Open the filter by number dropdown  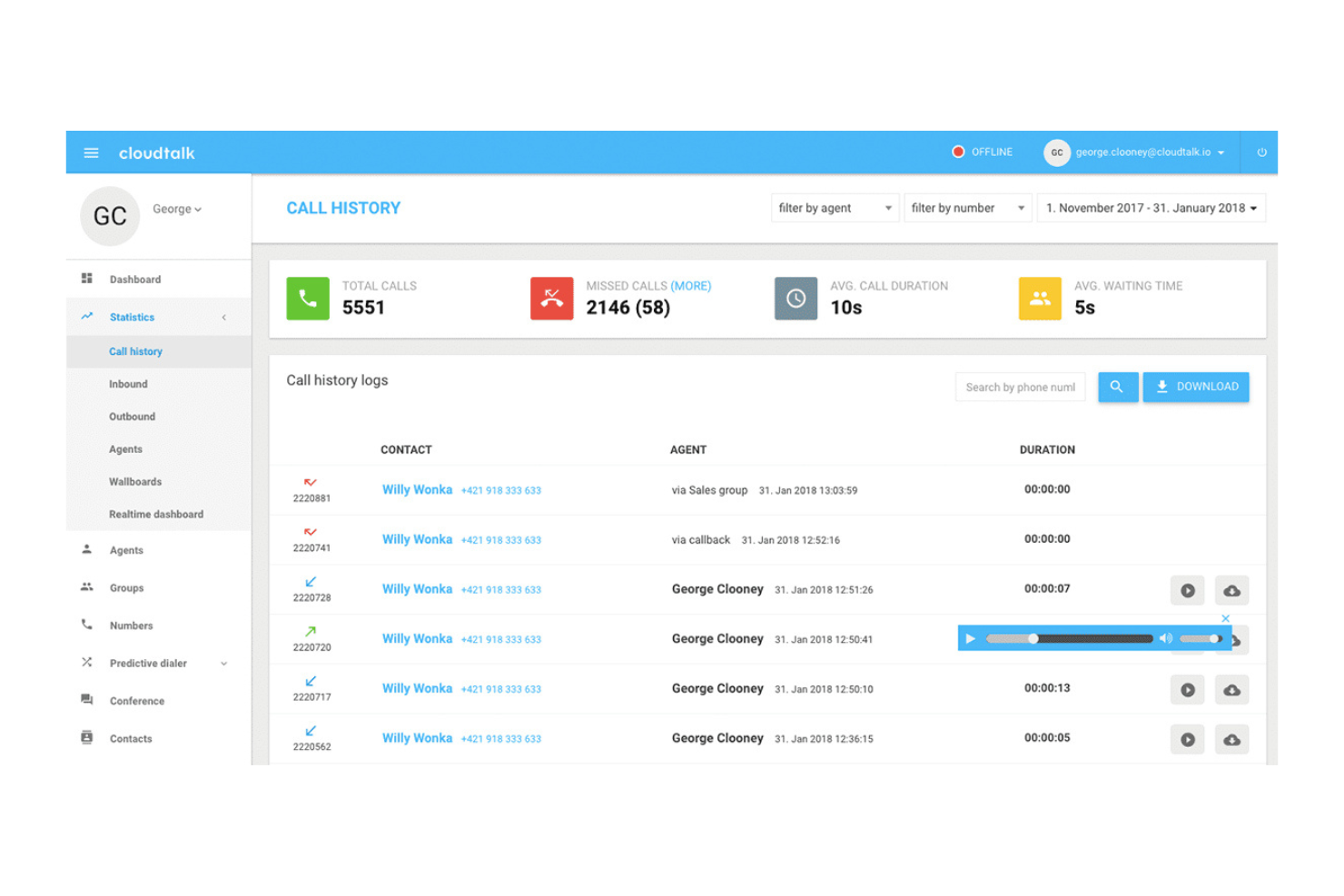click(967, 207)
